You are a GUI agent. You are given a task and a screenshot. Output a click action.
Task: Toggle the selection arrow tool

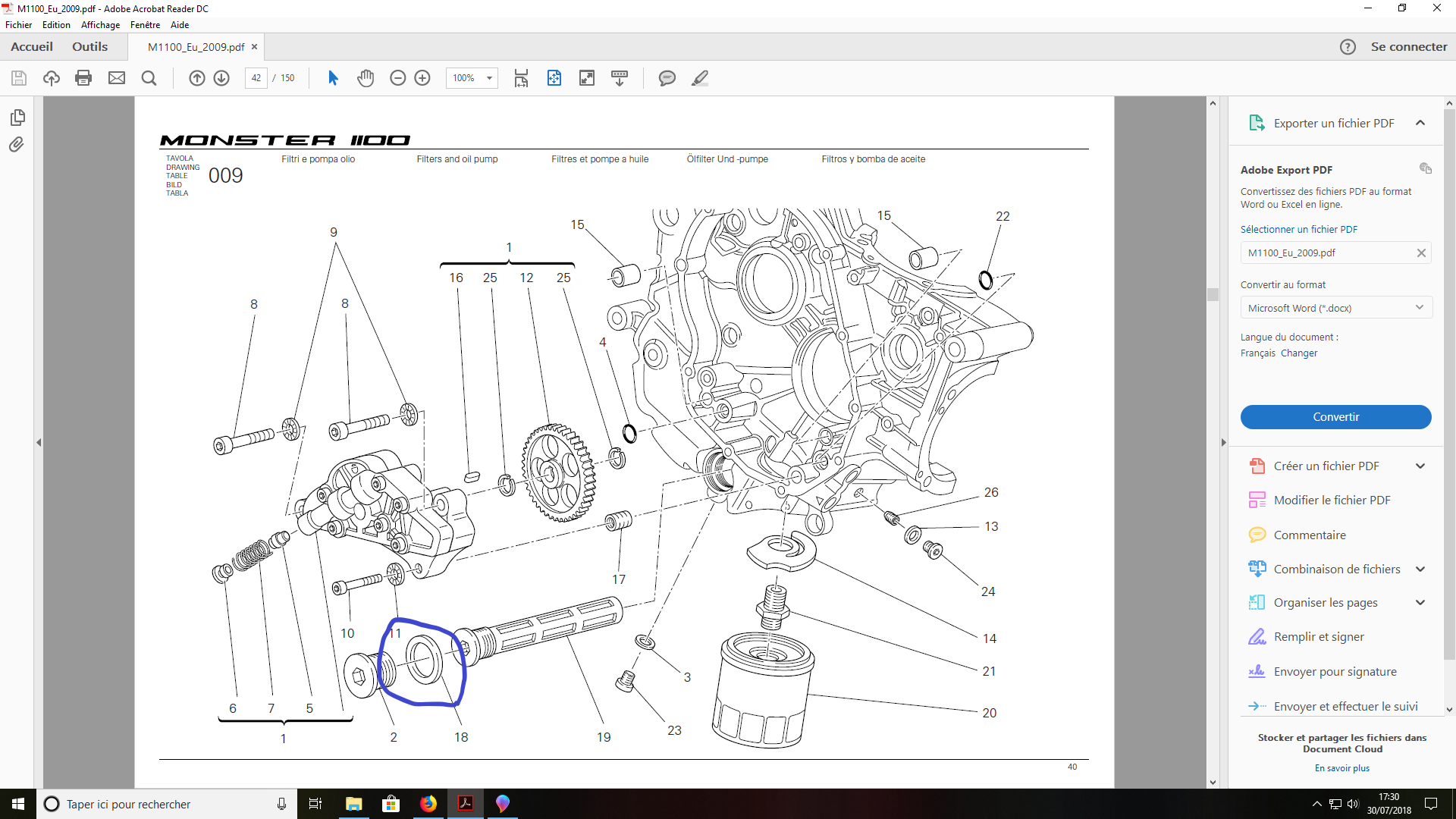coord(333,78)
